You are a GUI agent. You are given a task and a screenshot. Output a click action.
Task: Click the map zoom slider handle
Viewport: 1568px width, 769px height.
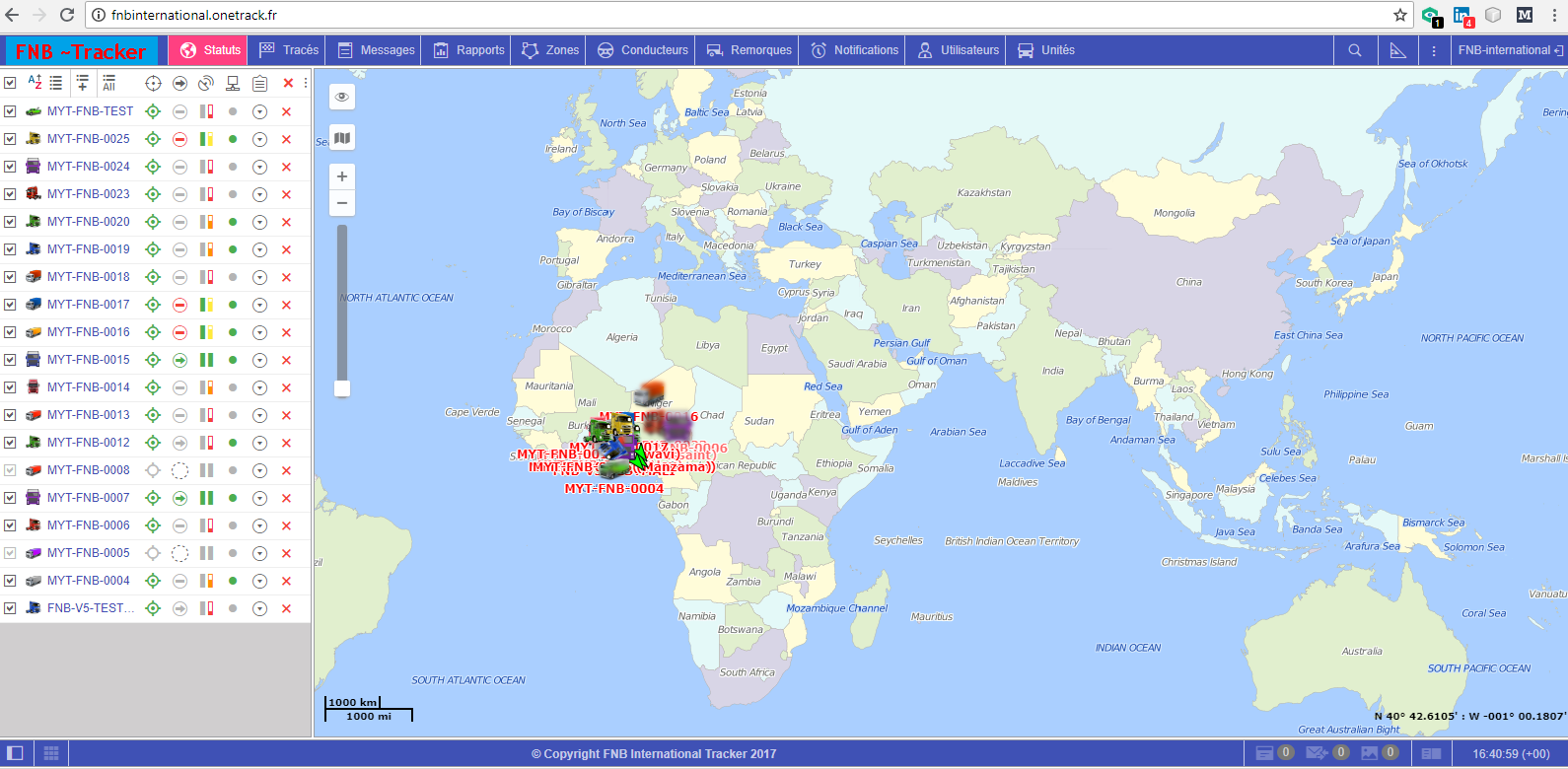[x=342, y=388]
